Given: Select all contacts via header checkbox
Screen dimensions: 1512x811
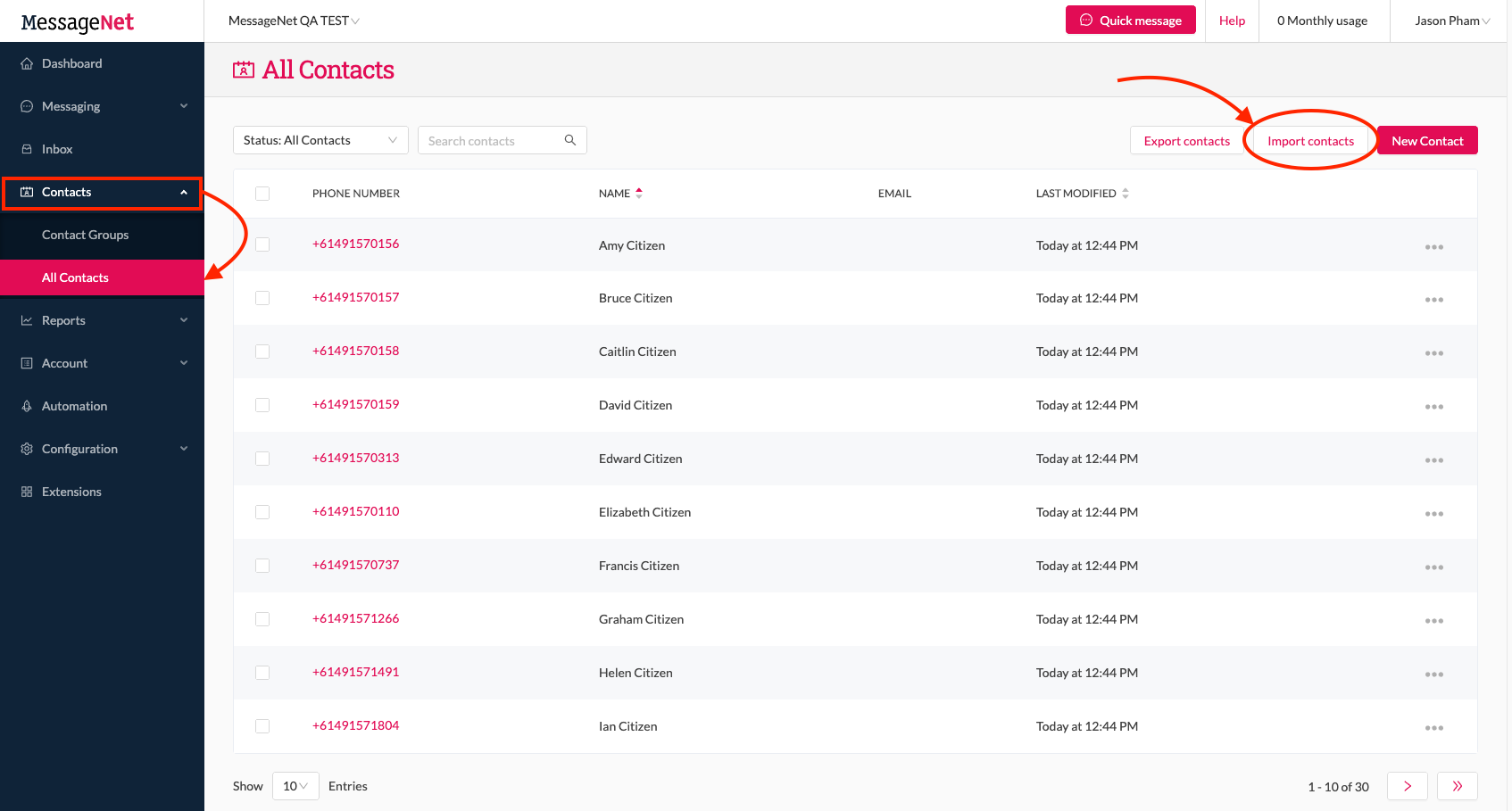Looking at the screenshot, I should (x=262, y=193).
